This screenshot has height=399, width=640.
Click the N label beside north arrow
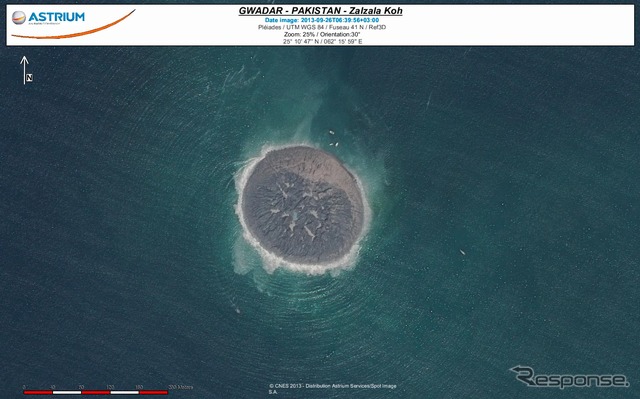pos(29,78)
